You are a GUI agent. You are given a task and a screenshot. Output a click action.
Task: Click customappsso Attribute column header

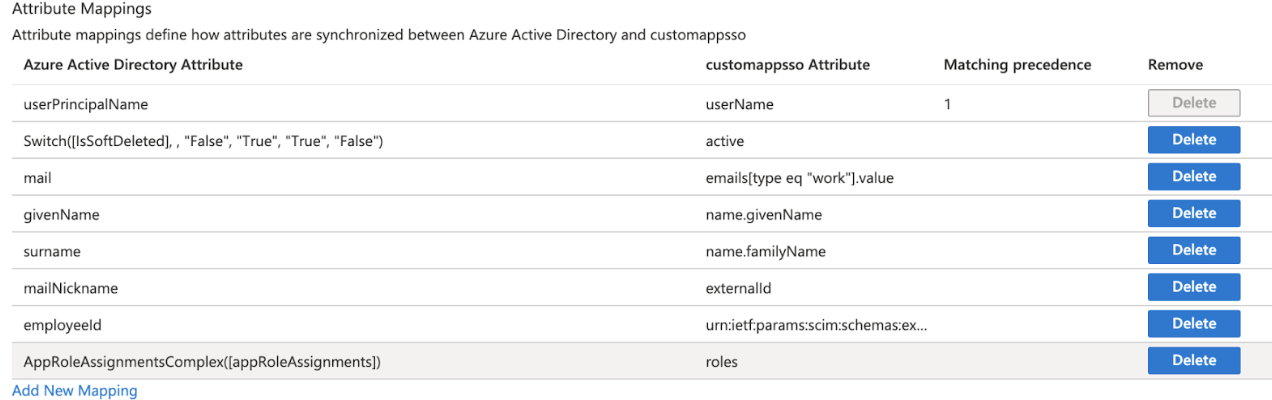pos(788,65)
